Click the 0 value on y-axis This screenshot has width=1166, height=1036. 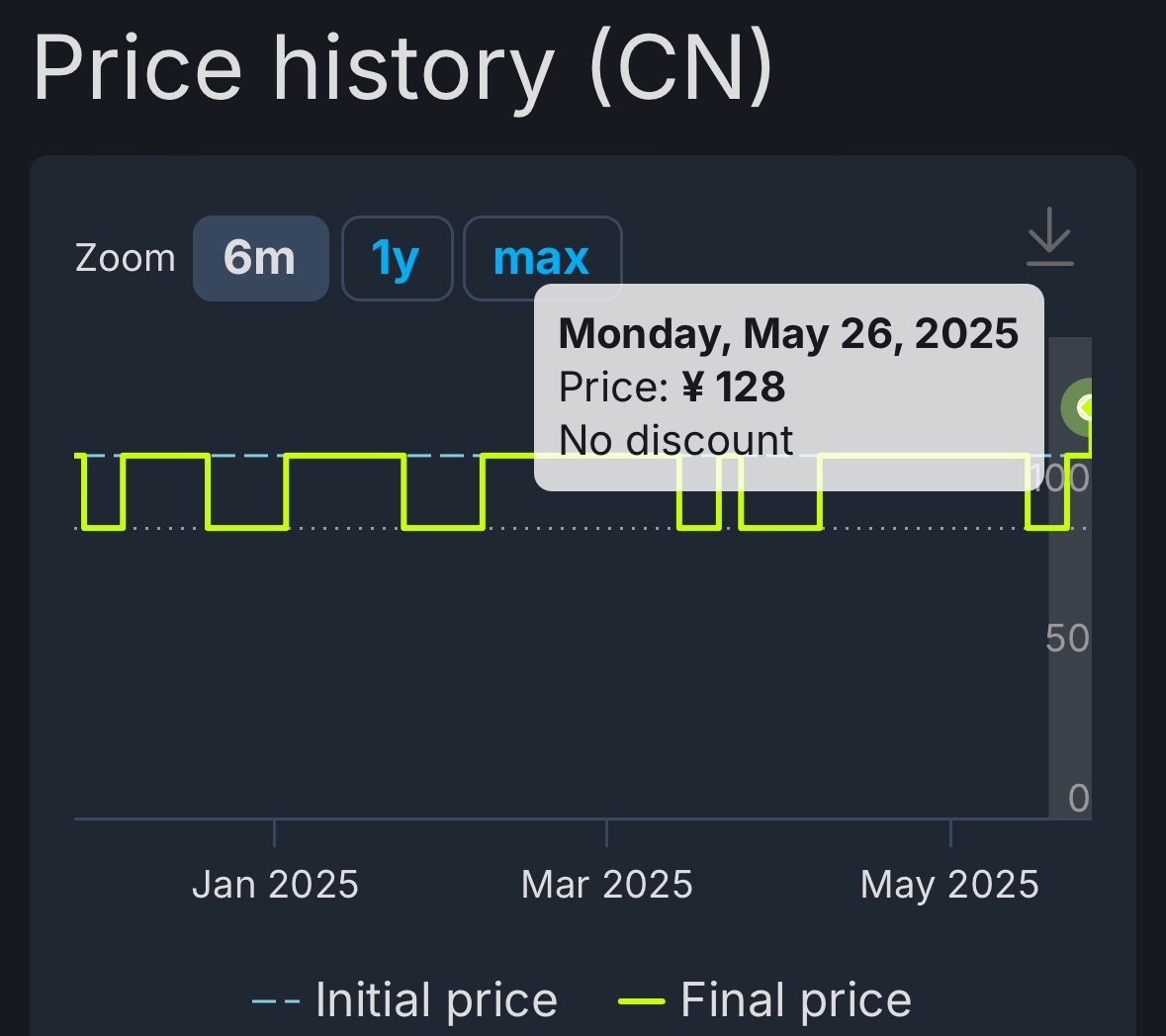click(x=1078, y=798)
